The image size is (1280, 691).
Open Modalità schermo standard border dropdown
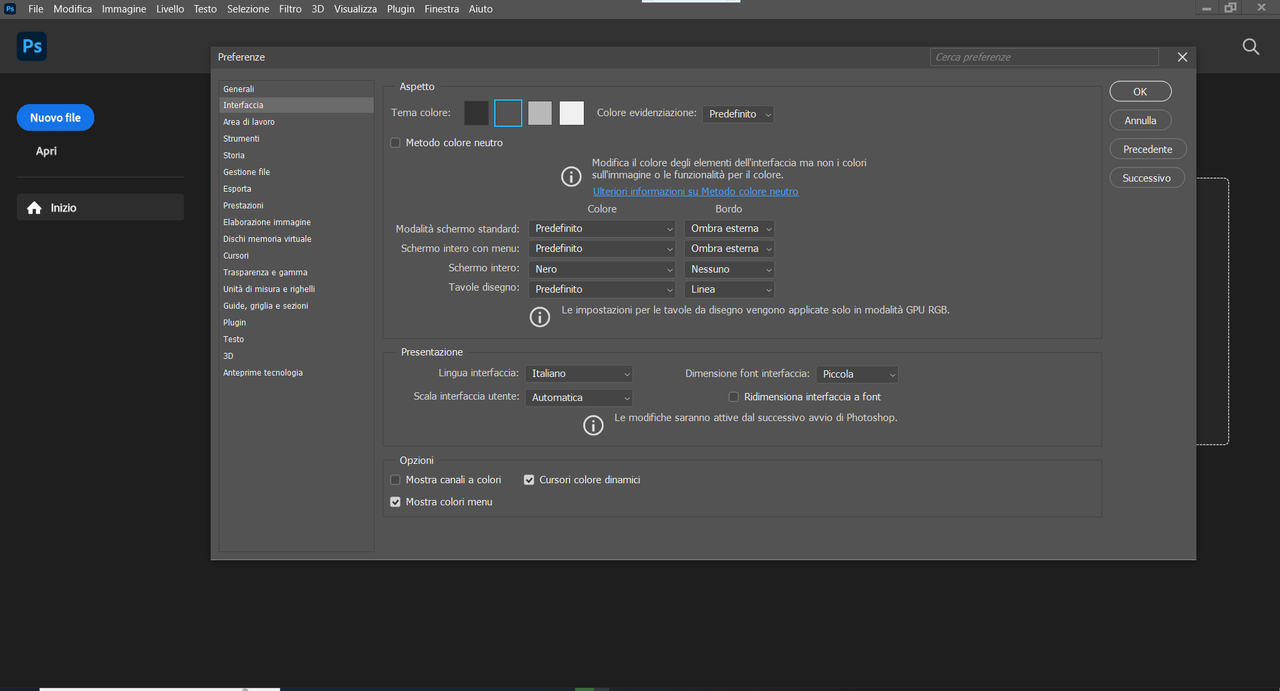tap(729, 228)
